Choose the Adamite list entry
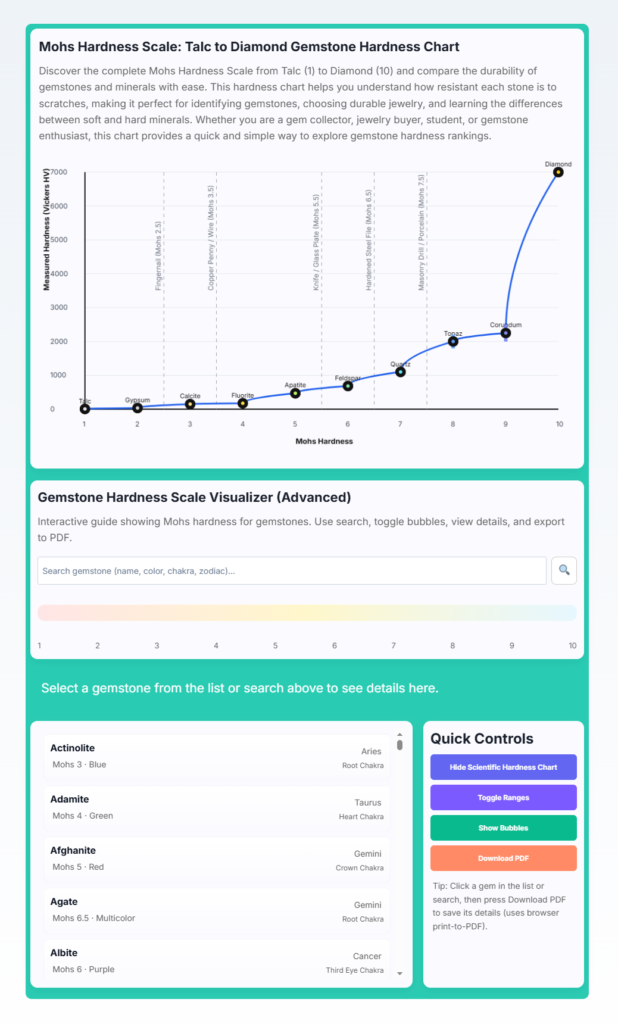Screen dimensions: 618x1024 click(217, 807)
